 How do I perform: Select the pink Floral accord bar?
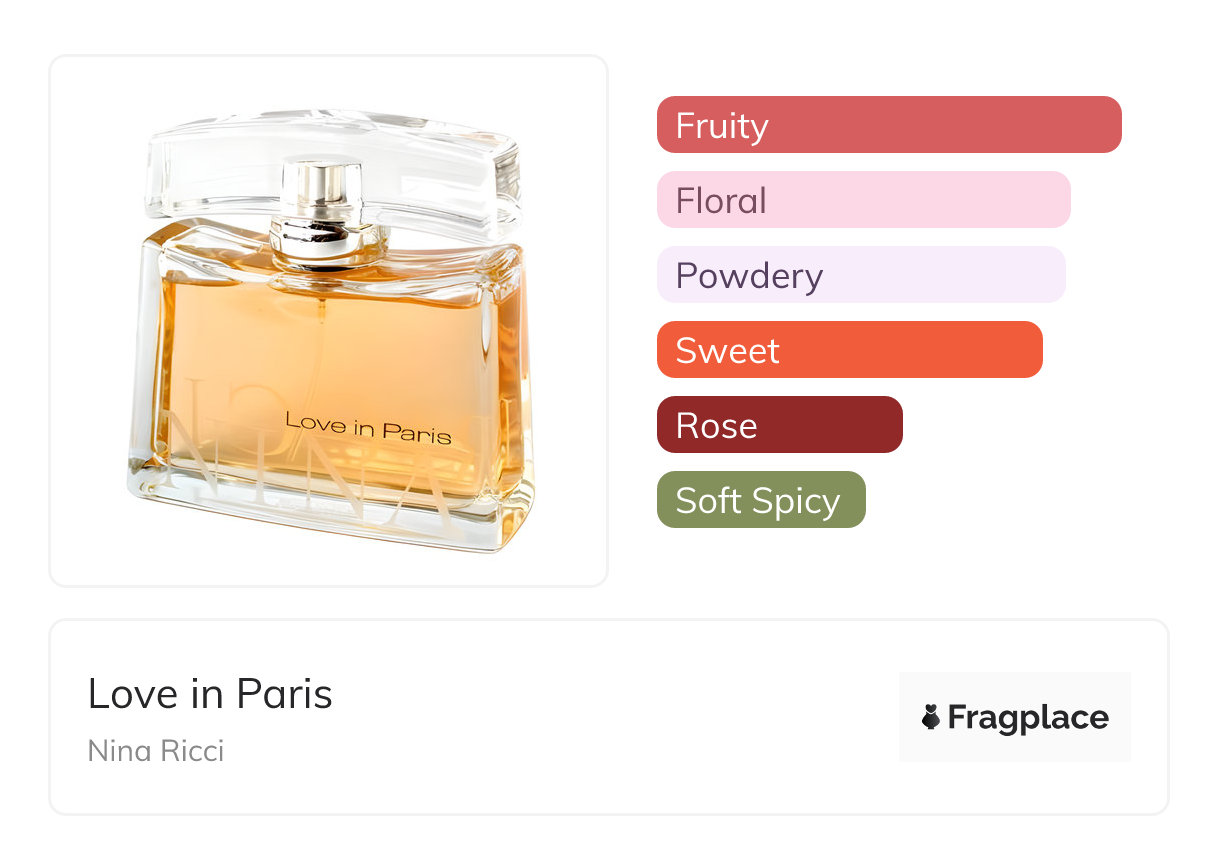pyautogui.click(x=863, y=200)
